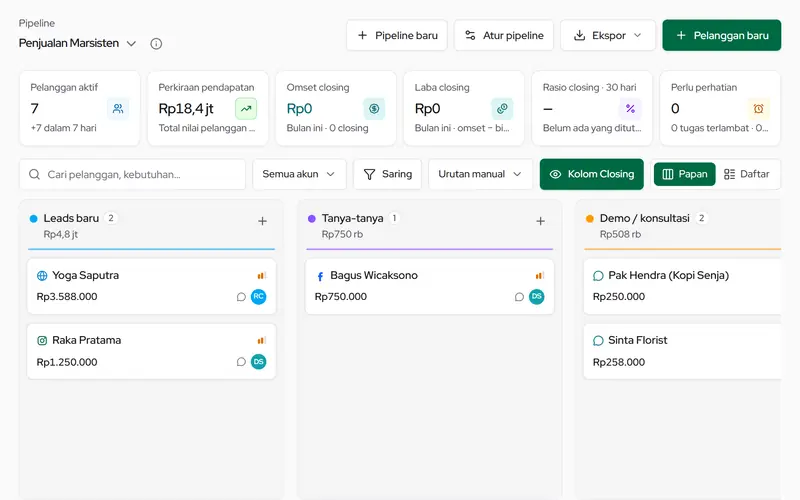800x500 pixels.
Task: Open the Penjualan Marsisten pipeline dropdown
Action: point(78,43)
